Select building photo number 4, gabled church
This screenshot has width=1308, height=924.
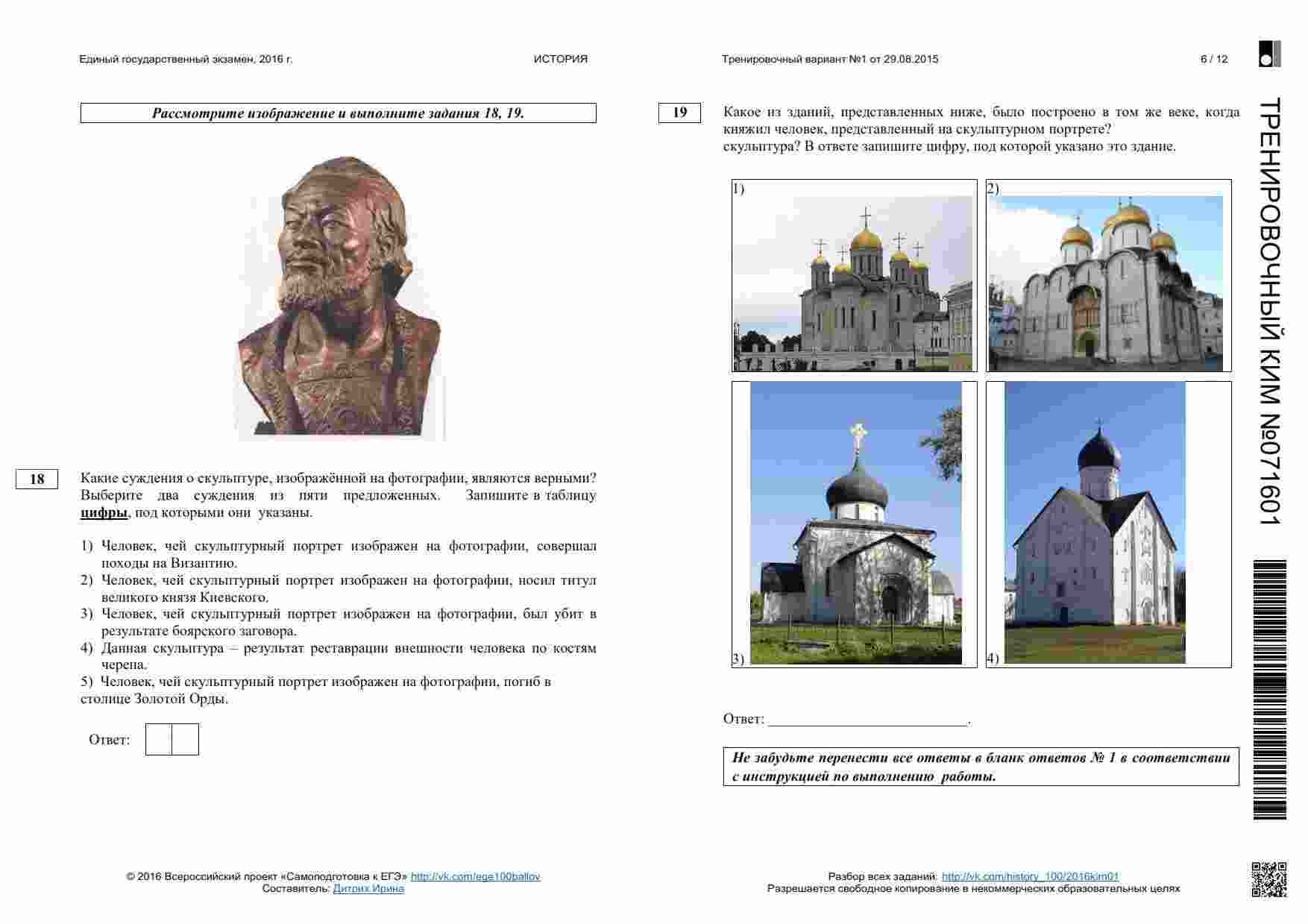(x=1095, y=524)
